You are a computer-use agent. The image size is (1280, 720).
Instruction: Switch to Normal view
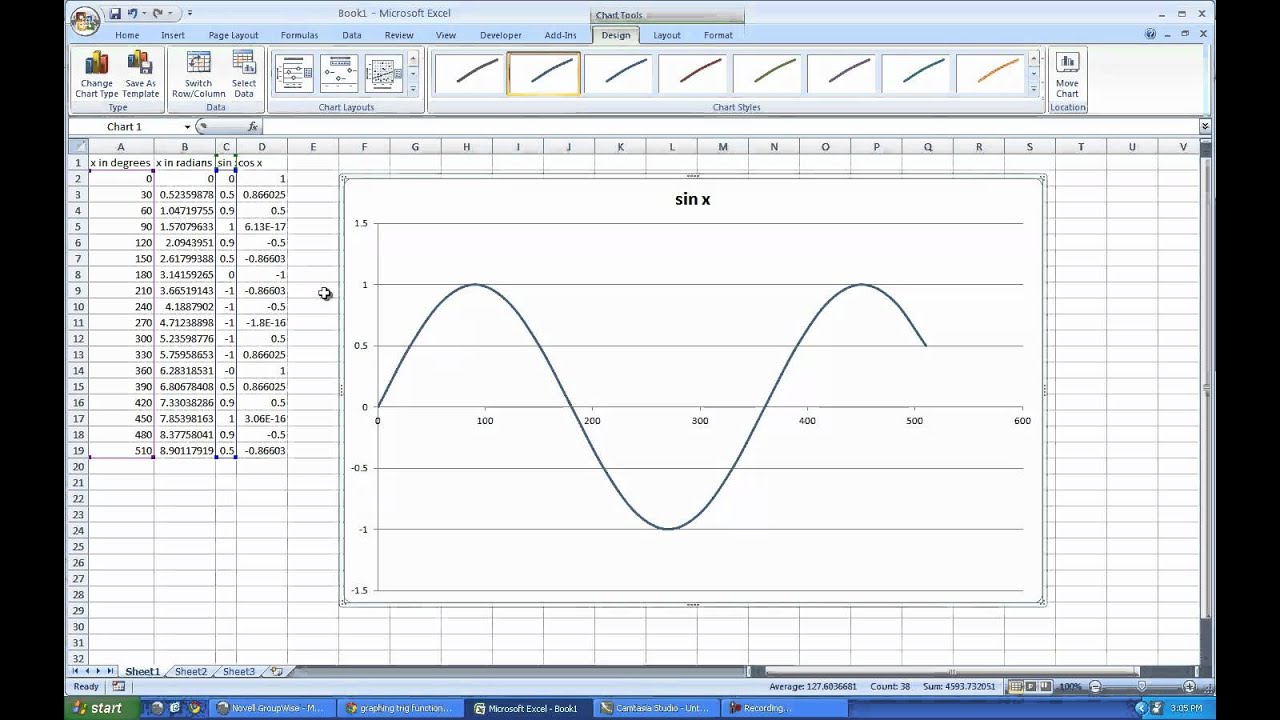pyautogui.click(x=1016, y=686)
